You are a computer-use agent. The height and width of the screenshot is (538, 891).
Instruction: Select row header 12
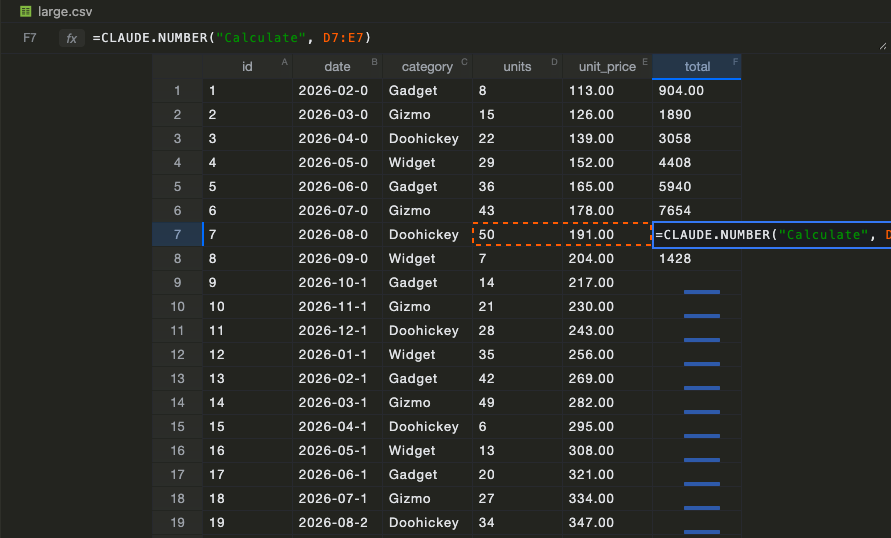coord(177,355)
